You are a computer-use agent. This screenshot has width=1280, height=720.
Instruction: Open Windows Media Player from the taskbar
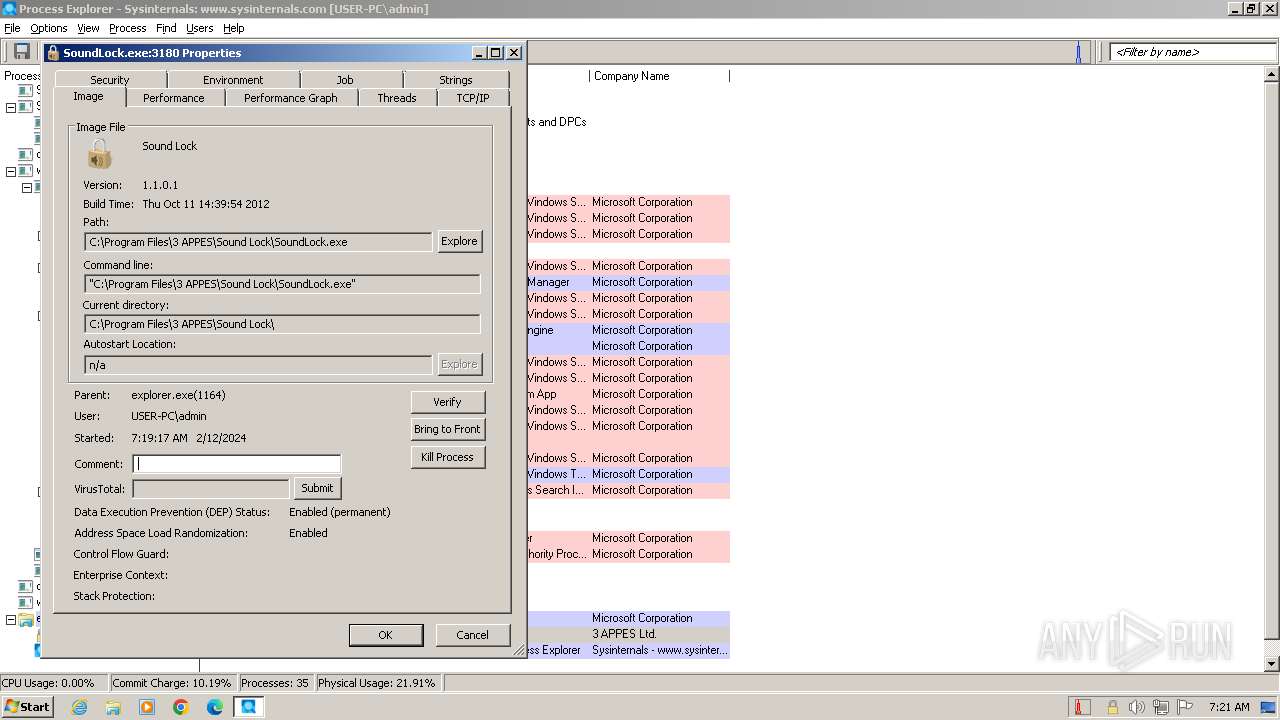(147, 707)
